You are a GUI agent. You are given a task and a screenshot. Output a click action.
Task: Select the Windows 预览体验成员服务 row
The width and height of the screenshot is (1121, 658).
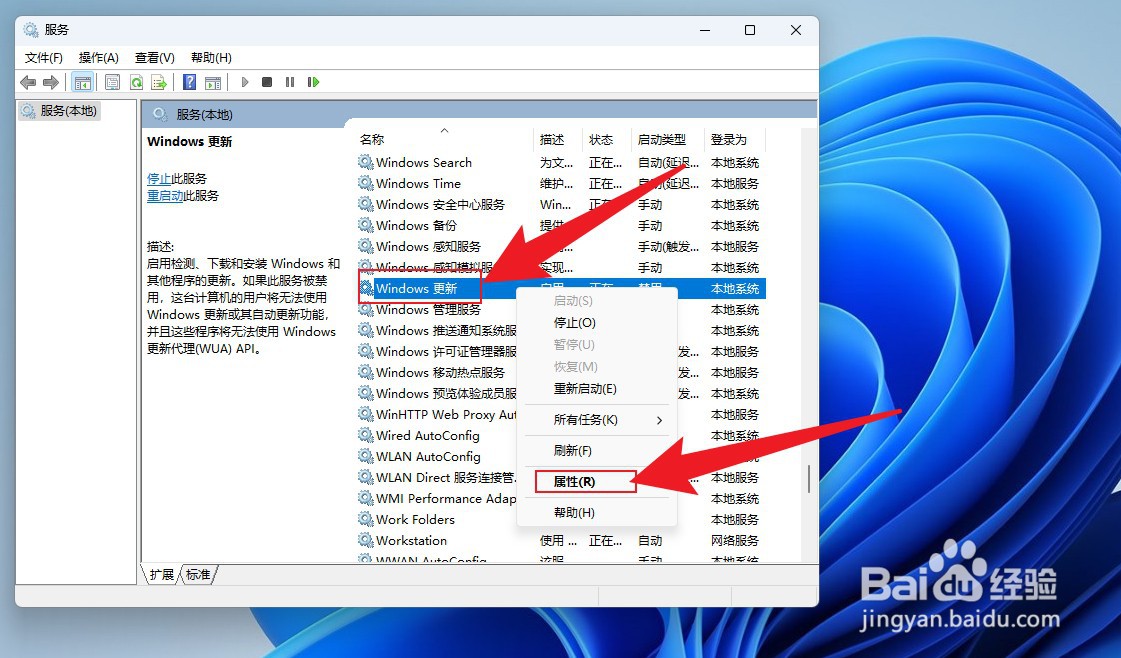[561, 393]
